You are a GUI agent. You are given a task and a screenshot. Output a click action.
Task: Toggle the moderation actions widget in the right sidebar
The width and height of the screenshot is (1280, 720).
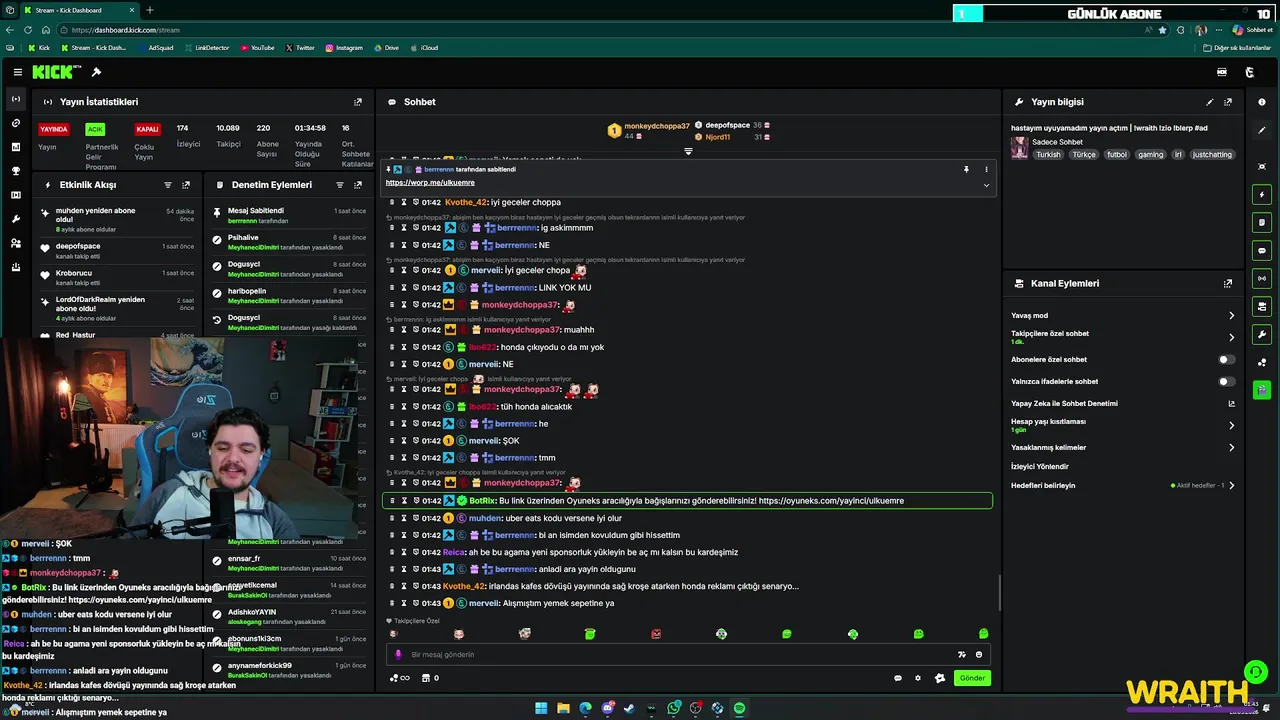point(1262,223)
